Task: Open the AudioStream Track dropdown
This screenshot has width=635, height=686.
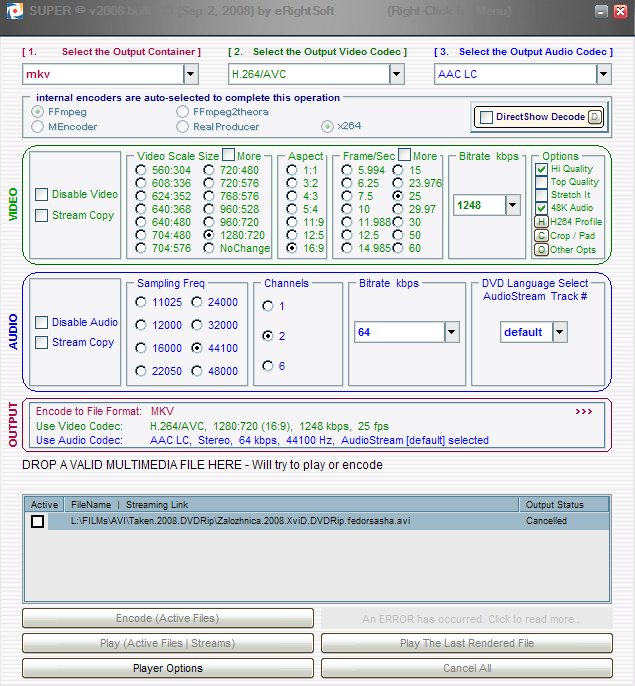Action: [x=560, y=332]
